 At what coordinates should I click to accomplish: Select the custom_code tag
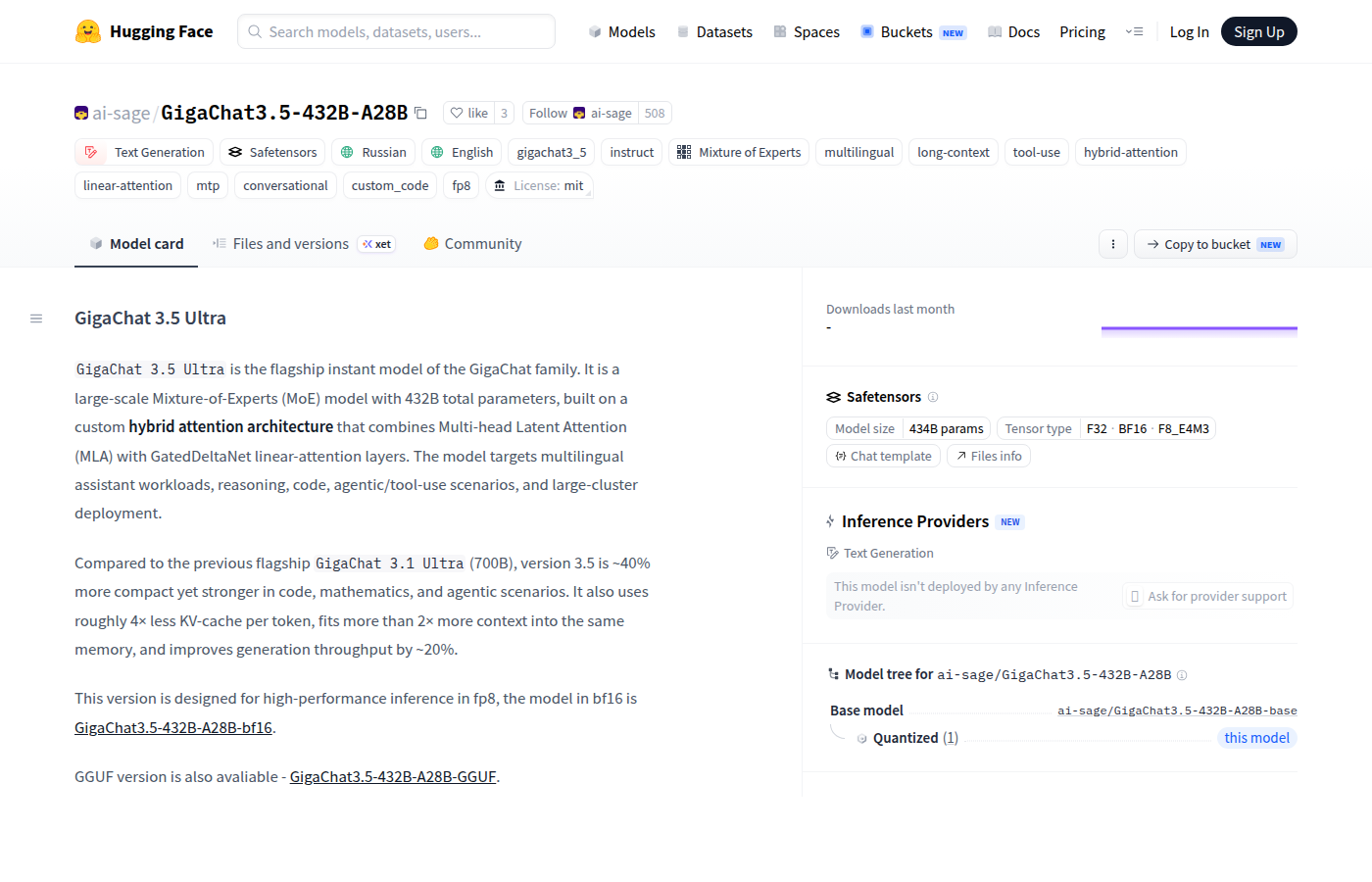pyautogui.click(x=390, y=185)
